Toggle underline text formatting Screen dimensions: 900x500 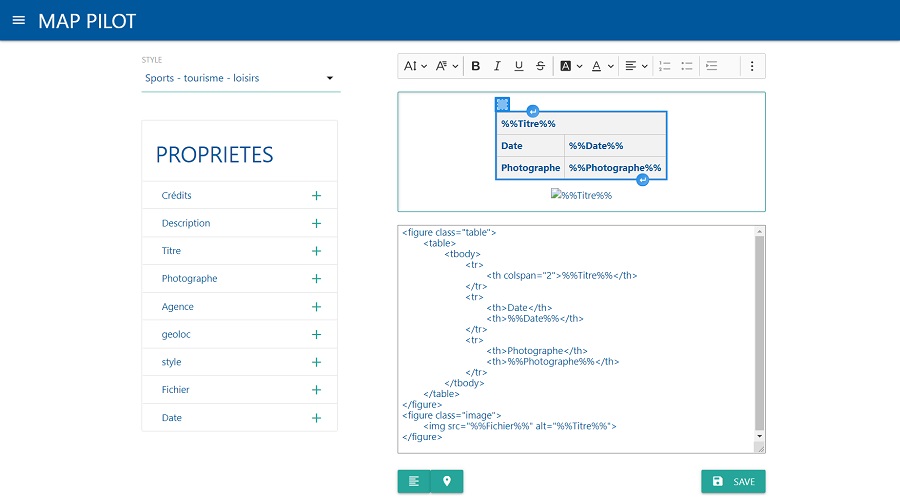518,66
